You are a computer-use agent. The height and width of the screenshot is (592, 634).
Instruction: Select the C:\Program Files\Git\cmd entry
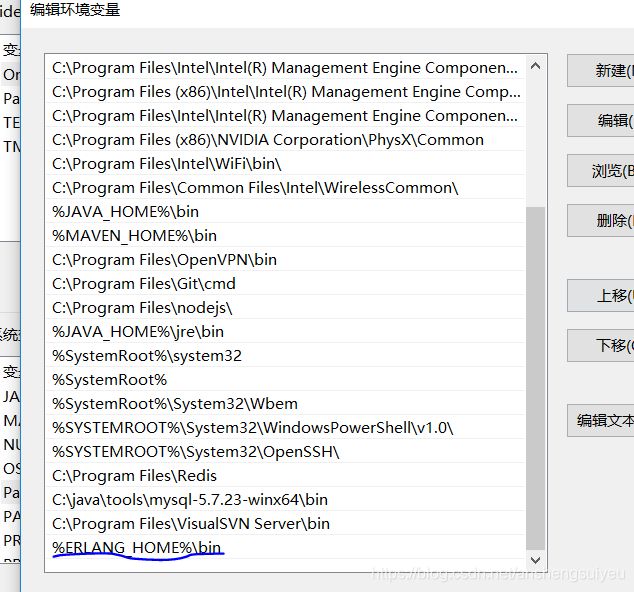[286, 284]
